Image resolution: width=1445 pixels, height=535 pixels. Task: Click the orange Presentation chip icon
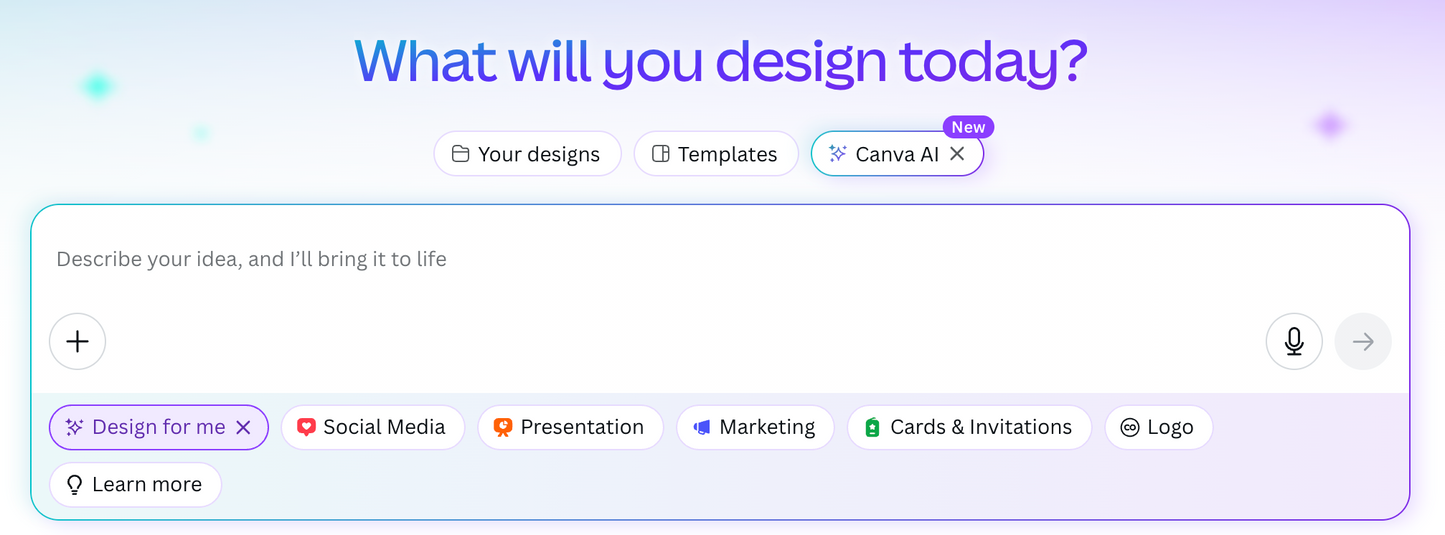(503, 427)
